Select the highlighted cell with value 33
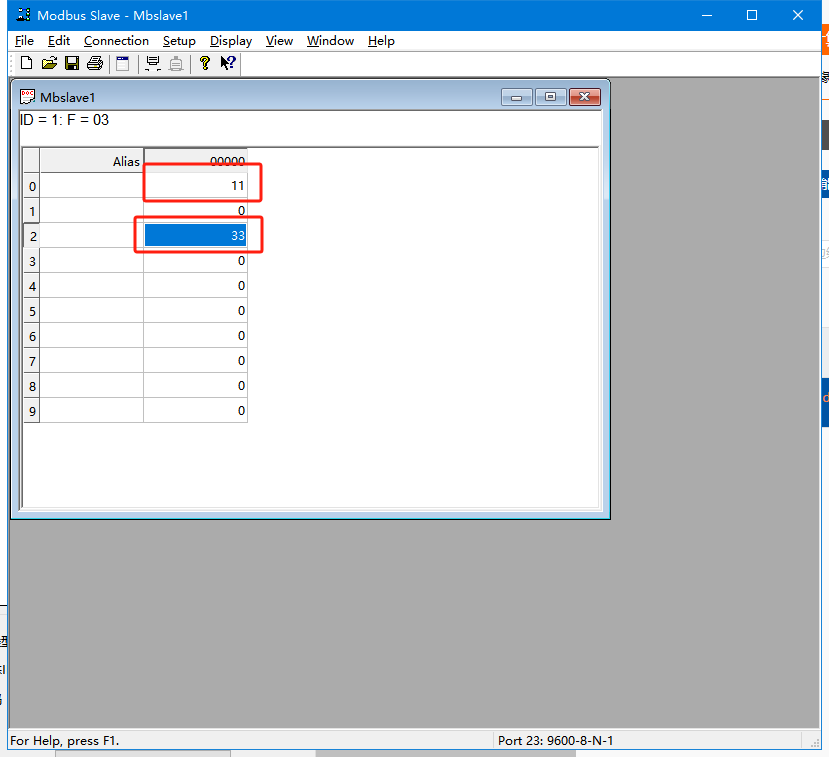The height and width of the screenshot is (757, 829). (x=196, y=235)
